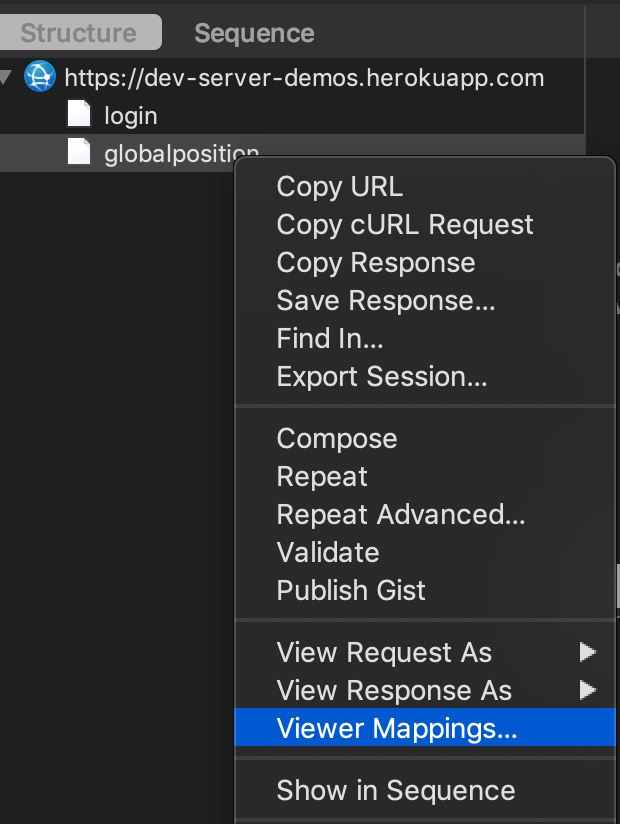Click the globalposition file icon
Screen dimensions: 620x824
pyautogui.click(x=79, y=152)
